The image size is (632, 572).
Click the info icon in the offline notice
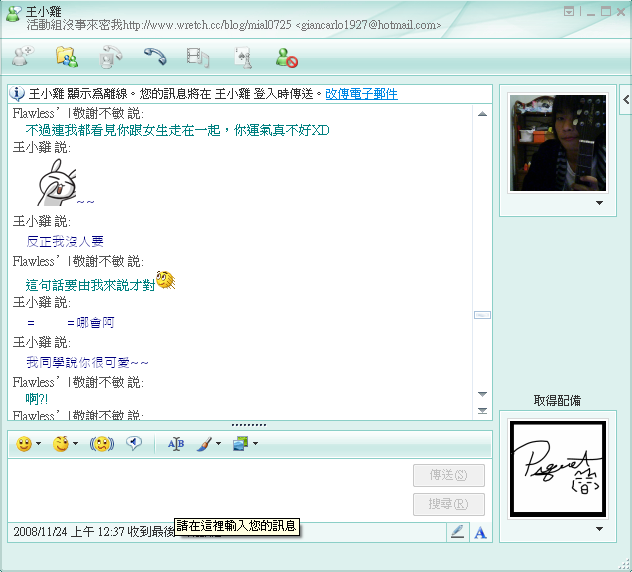point(17,94)
